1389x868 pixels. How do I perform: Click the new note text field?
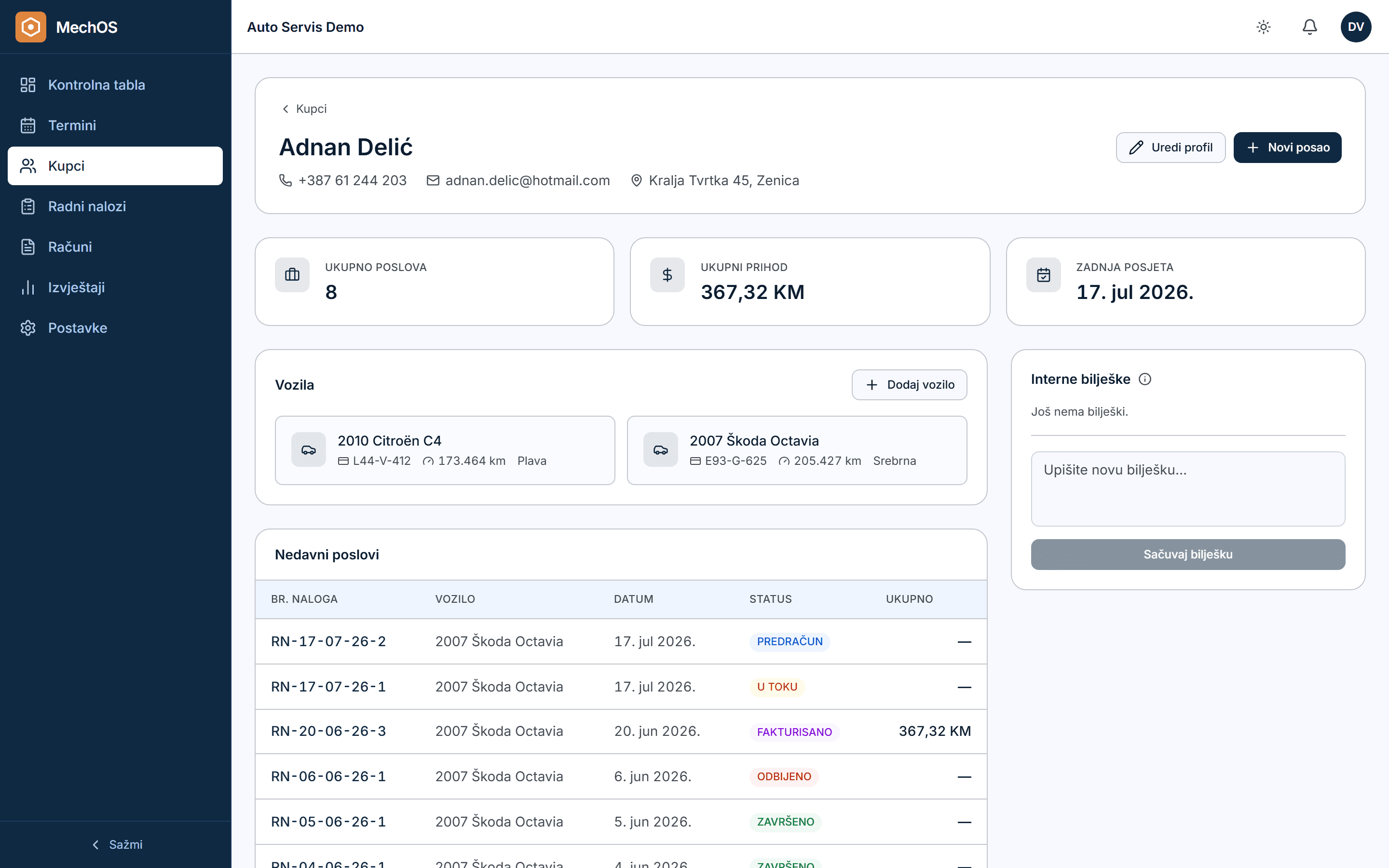pos(1187,489)
